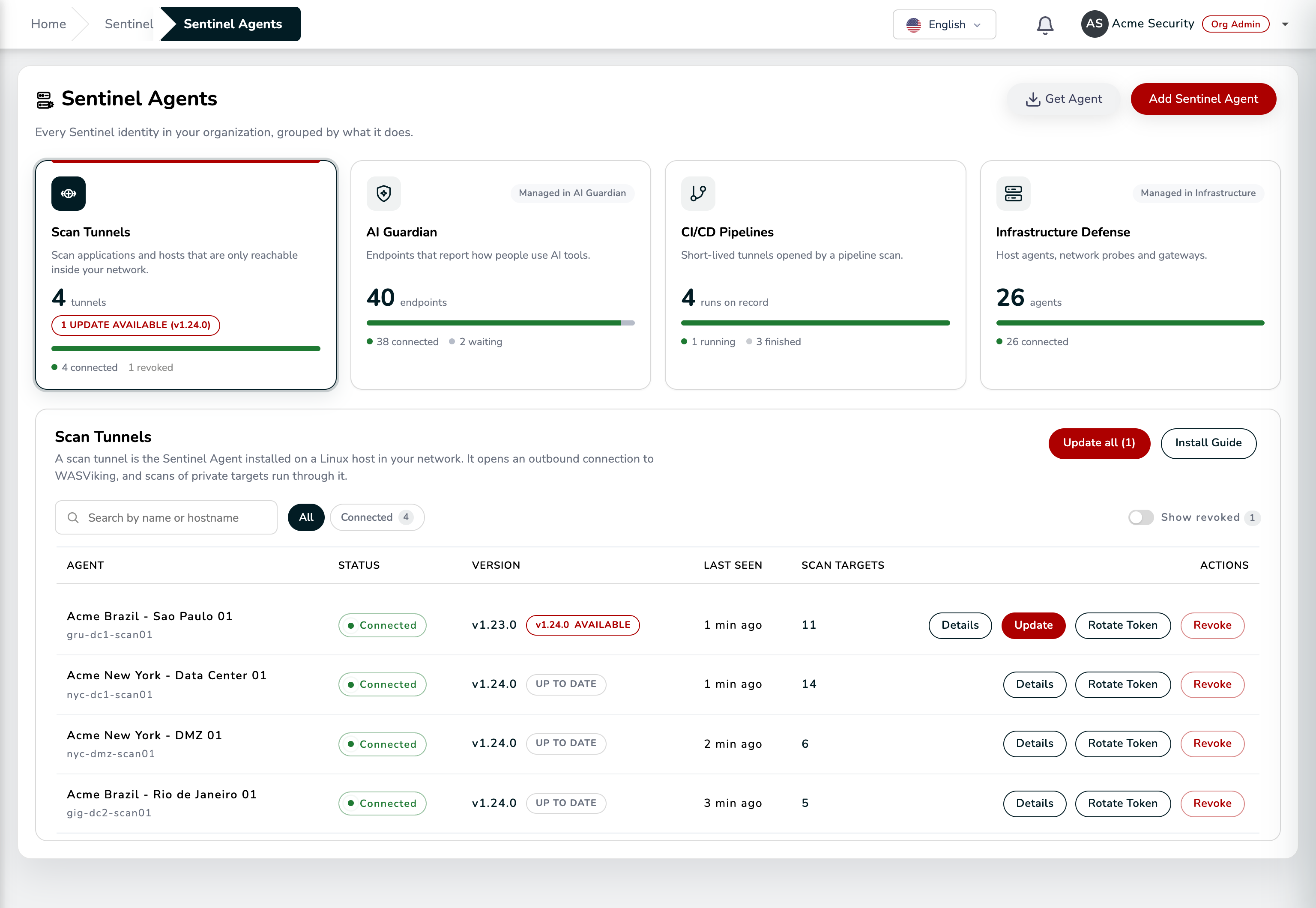Click Update all (1) button
This screenshot has height=908, width=1316.
[1099, 443]
